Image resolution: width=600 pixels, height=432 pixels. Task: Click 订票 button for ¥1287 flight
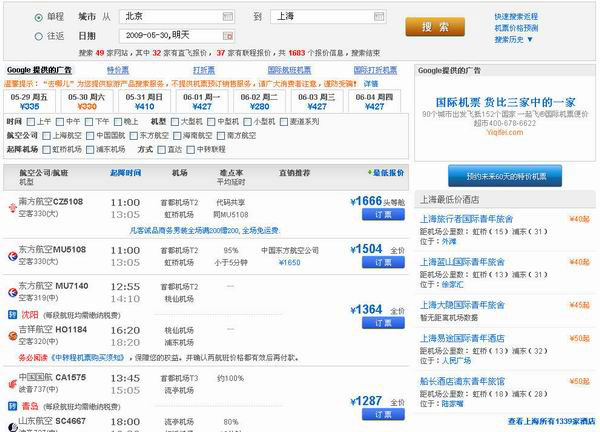383,414
